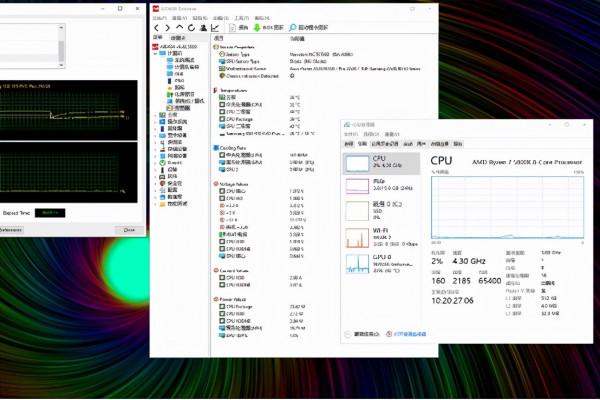Click the Up arrow in AIDA64 toolbar
The height and width of the screenshot is (400, 600).
(179, 28)
